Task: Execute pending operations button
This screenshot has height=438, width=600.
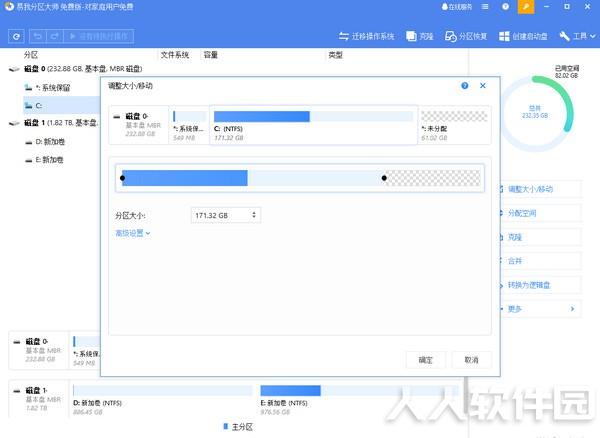Action: point(99,36)
